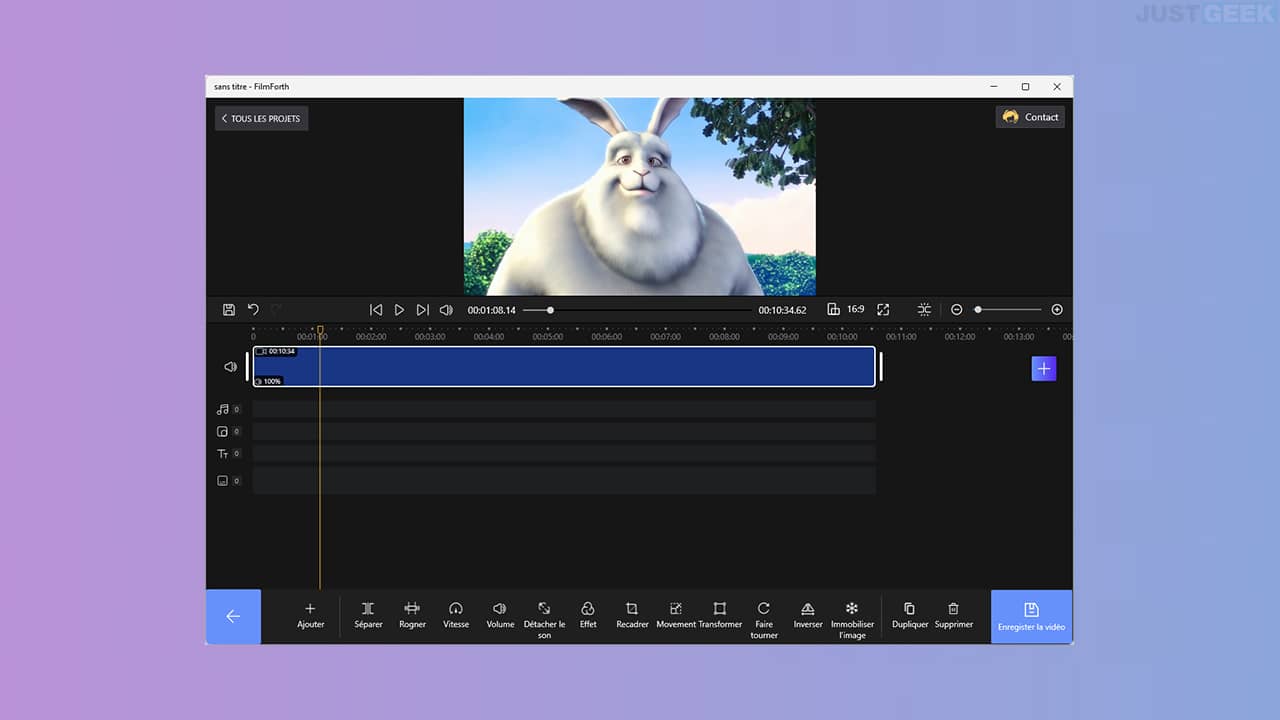
Task: Select the Rogner trim tool
Action: [x=412, y=615]
